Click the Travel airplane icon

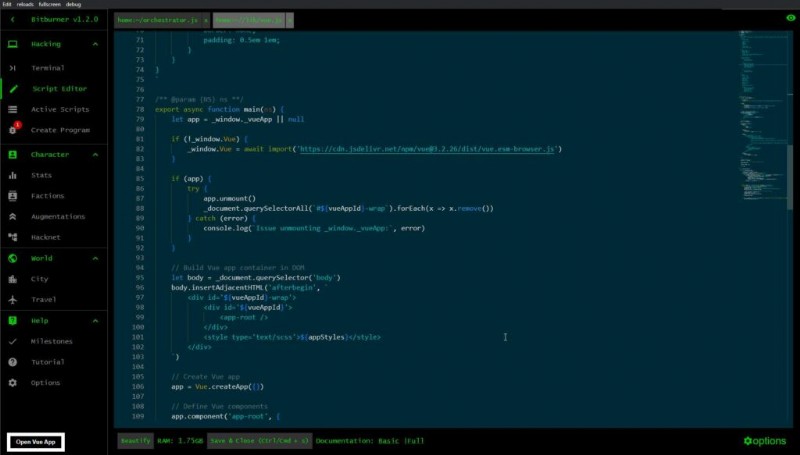[13, 299]
